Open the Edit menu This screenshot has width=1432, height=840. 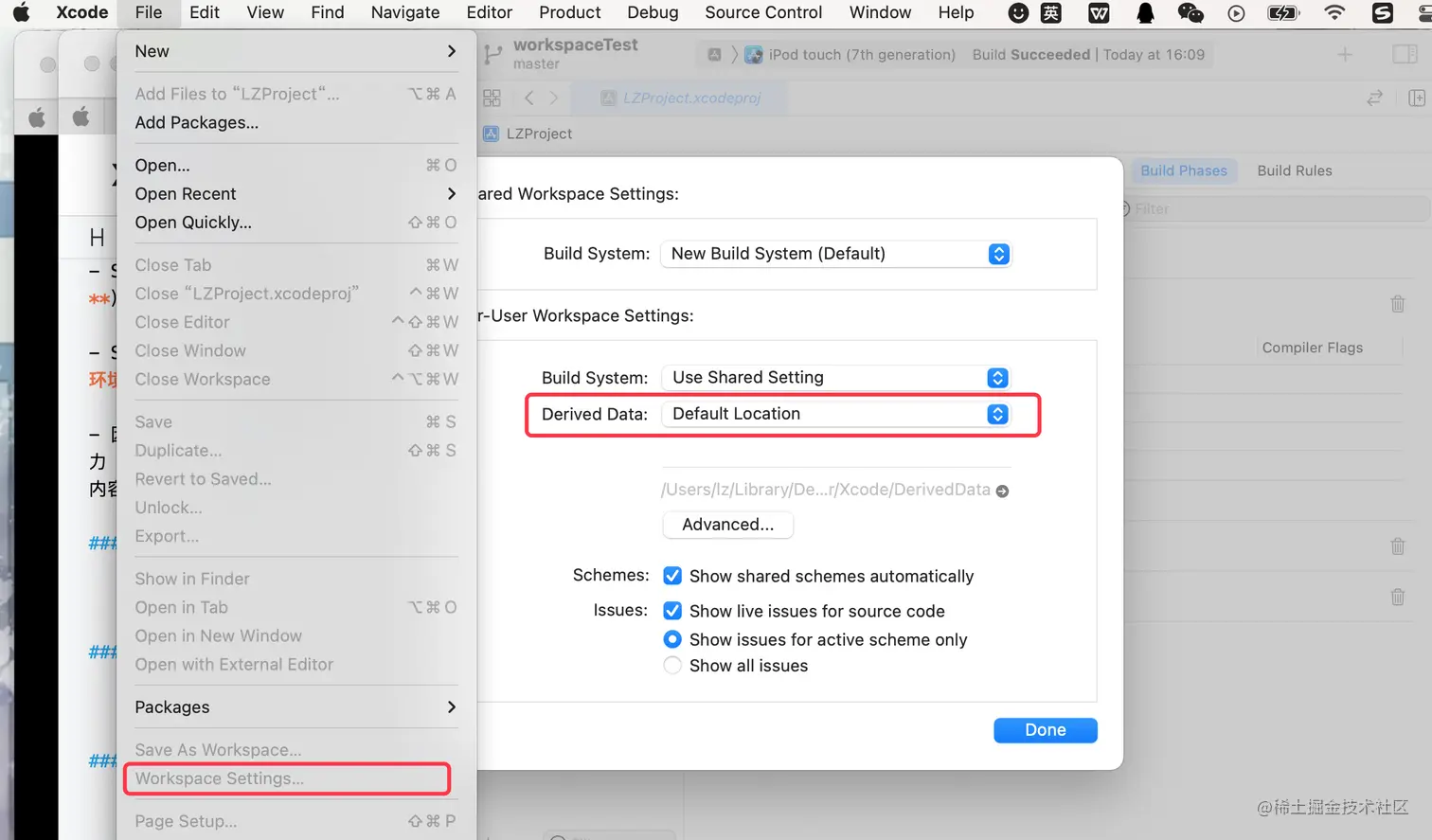click(x=205, y=12)
